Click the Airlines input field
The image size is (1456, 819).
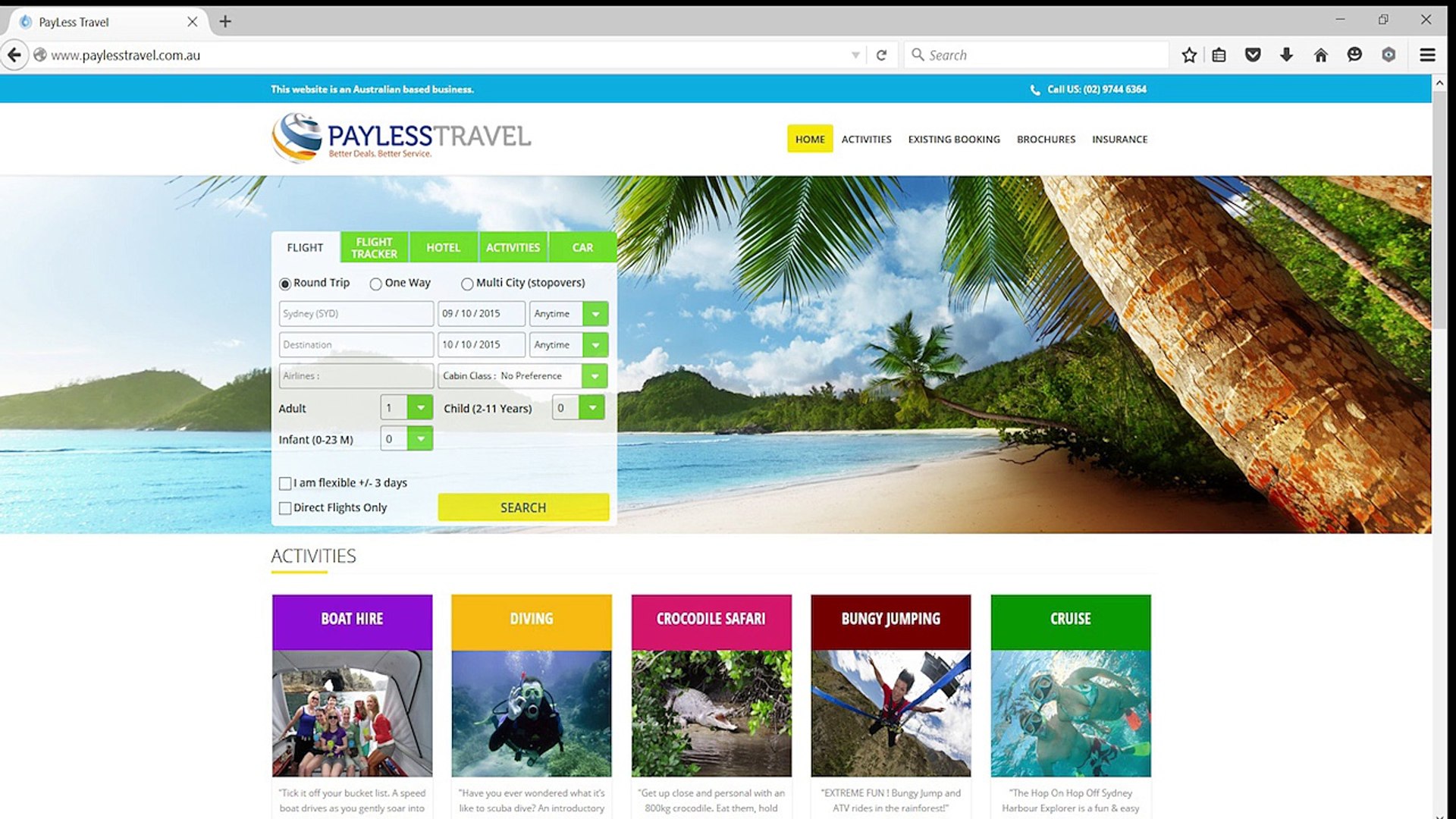tap(356, 375)
